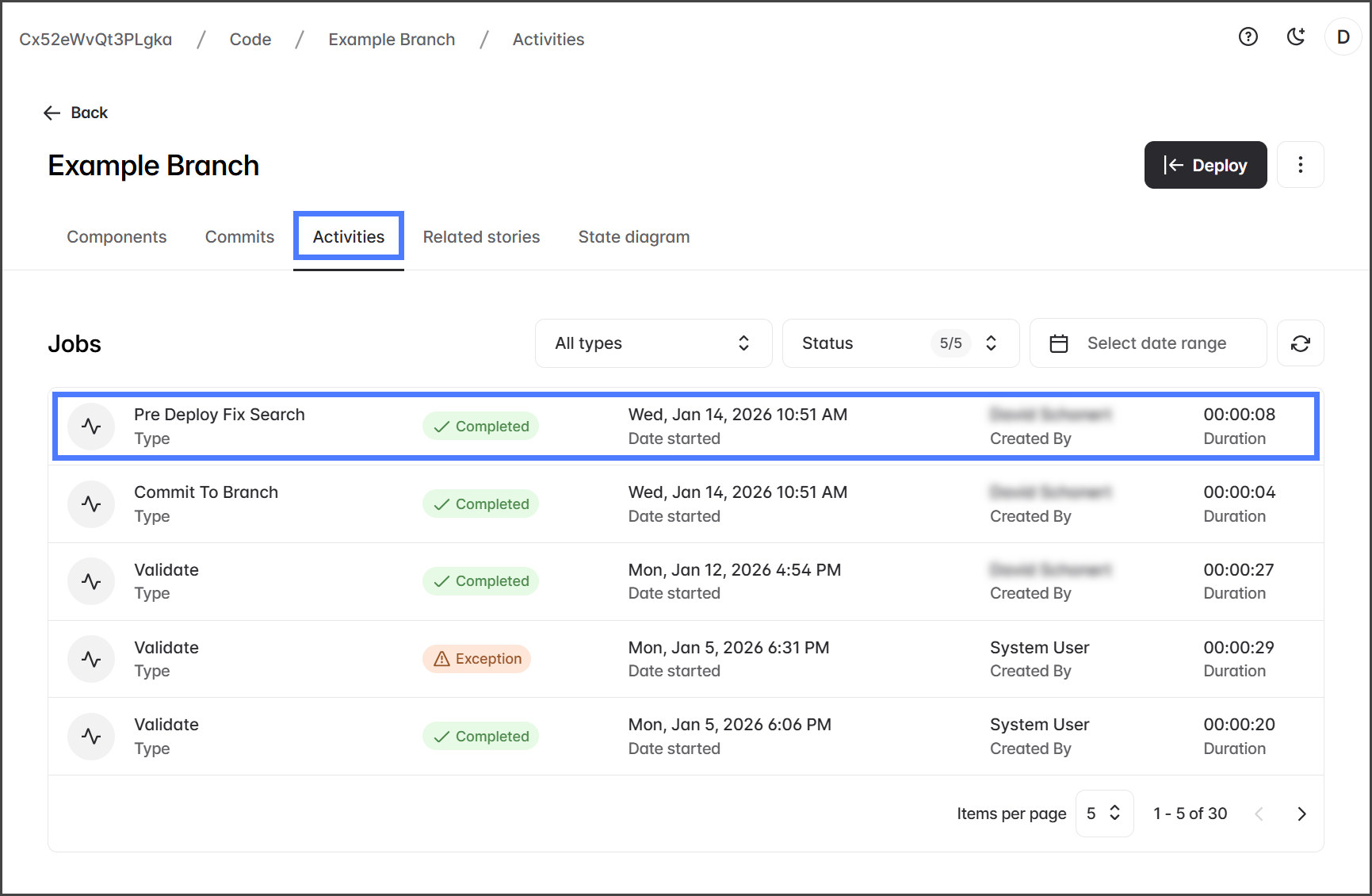Image resolution: width=1372 pixels, height=896 pixels.
Task: Switch to the Related stories tab
Action: (481, 237)
